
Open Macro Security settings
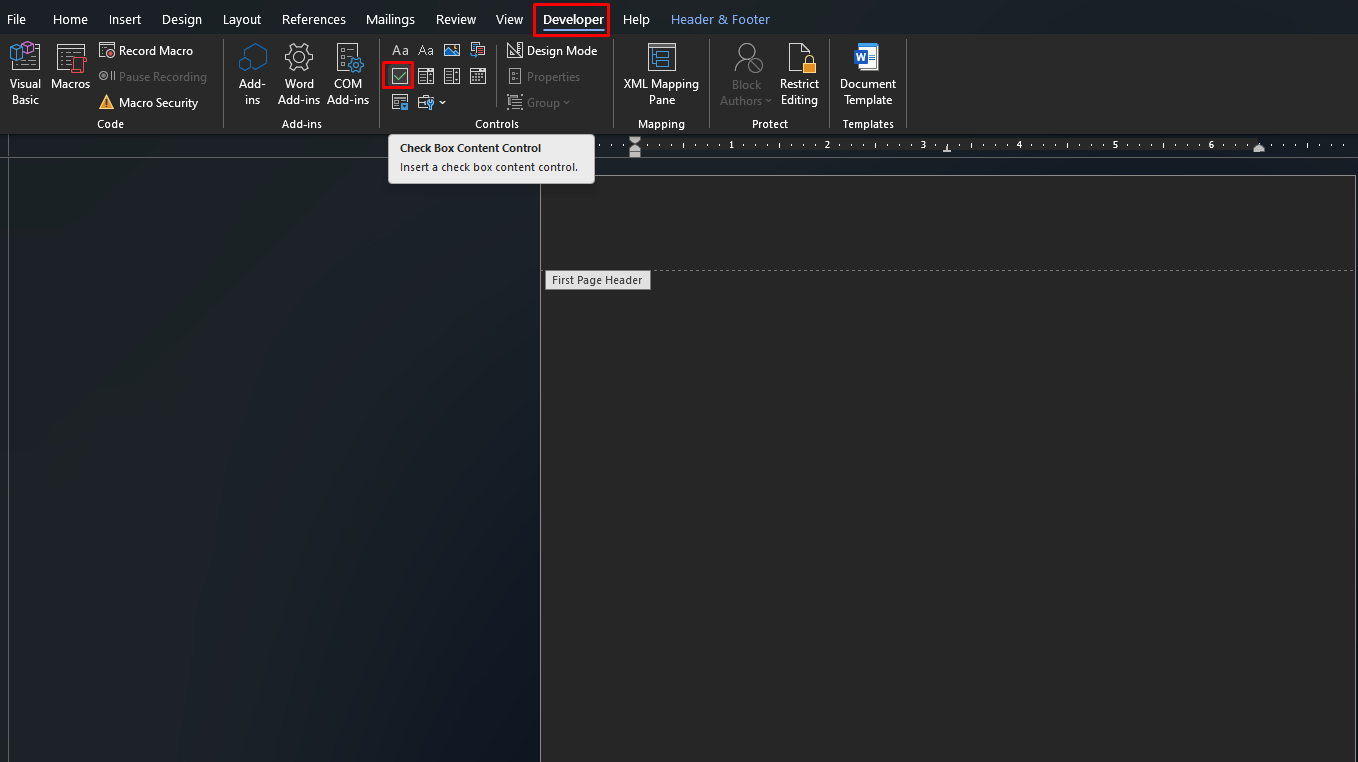coord(148,102)
